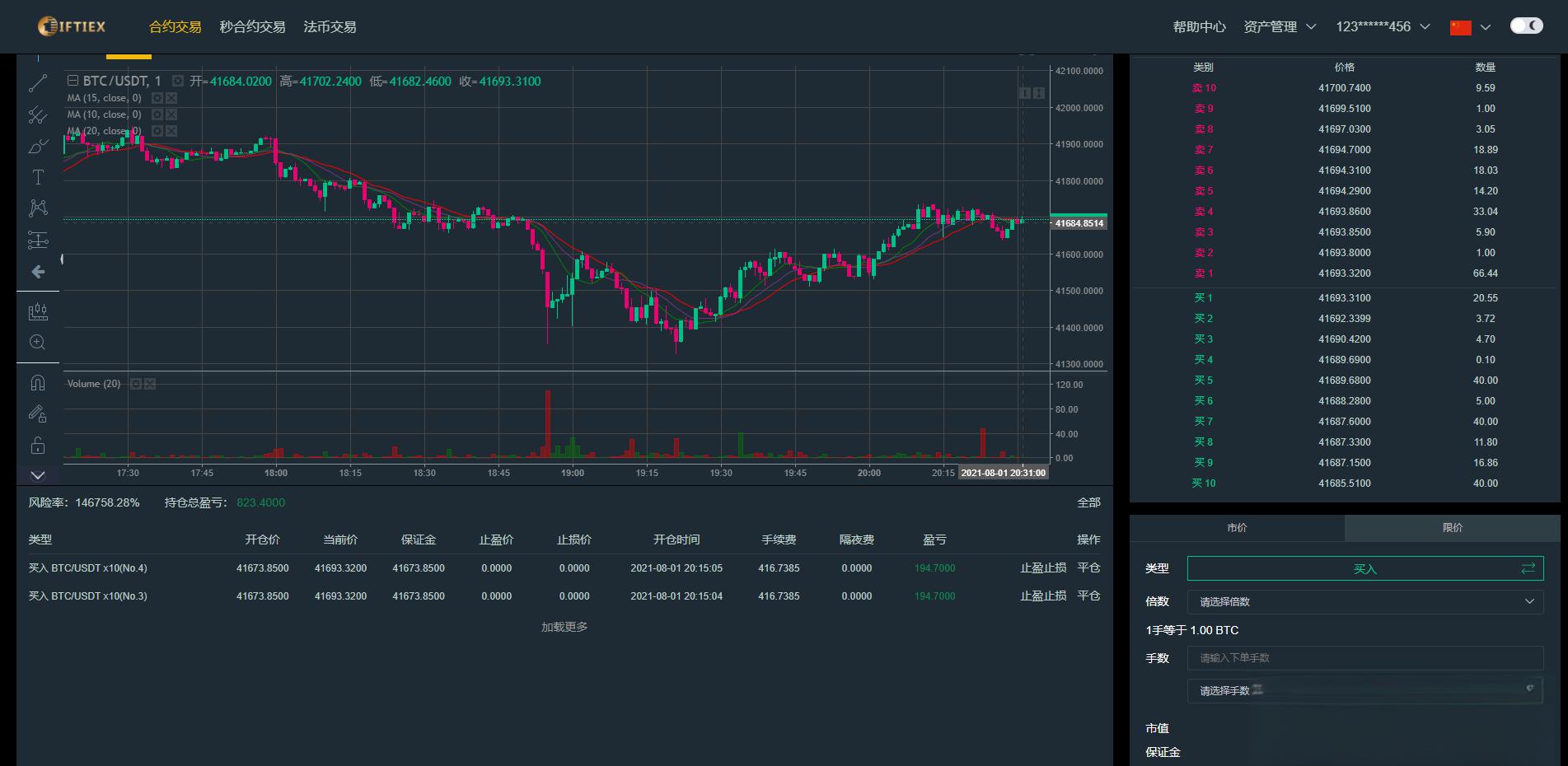1568x766 pixels.
Task: Open the language flag dropdown
Action: (x=1470, y=27)
